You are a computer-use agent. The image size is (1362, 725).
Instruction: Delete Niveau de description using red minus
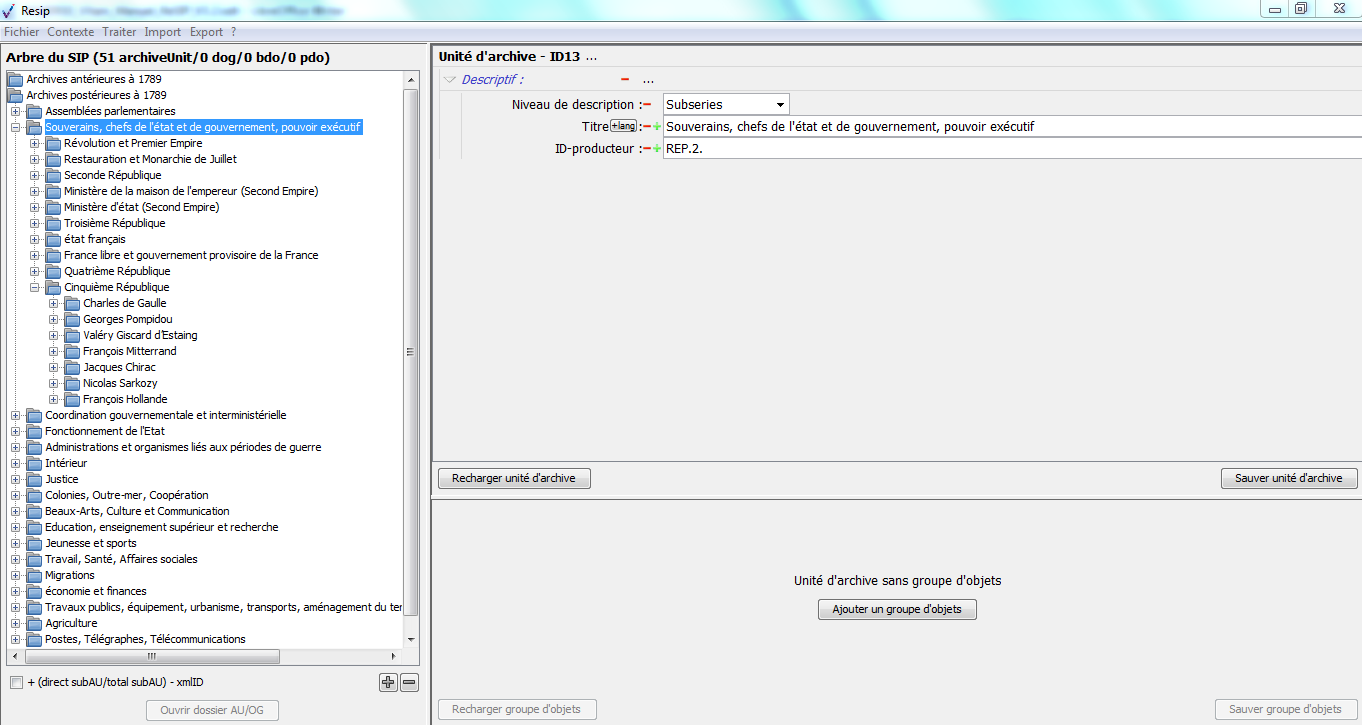tap(646, 105)
